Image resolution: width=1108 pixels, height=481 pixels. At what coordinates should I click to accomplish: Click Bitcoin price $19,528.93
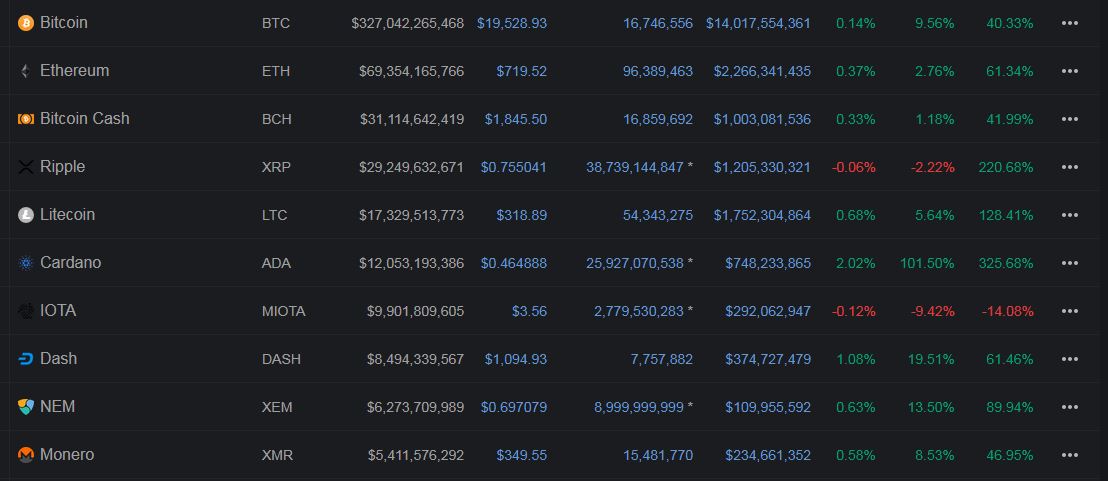(x=512, y=23)
